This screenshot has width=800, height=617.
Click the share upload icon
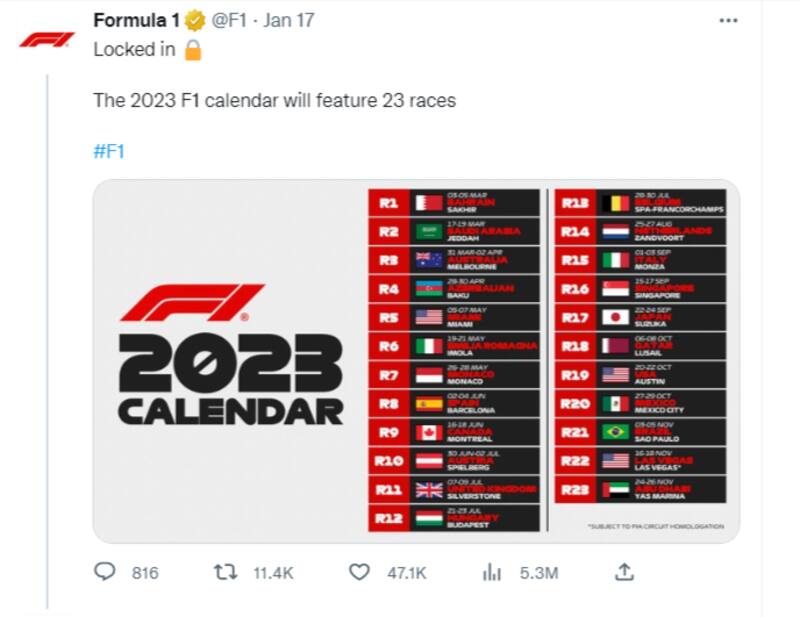tap(624, 572)
